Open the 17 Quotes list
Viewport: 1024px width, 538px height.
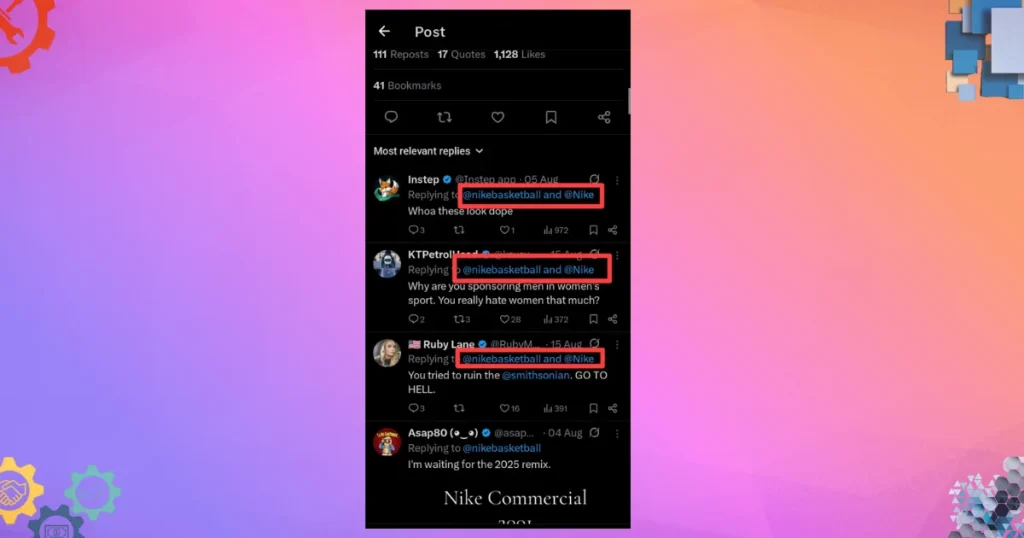[x=461, y=54]
